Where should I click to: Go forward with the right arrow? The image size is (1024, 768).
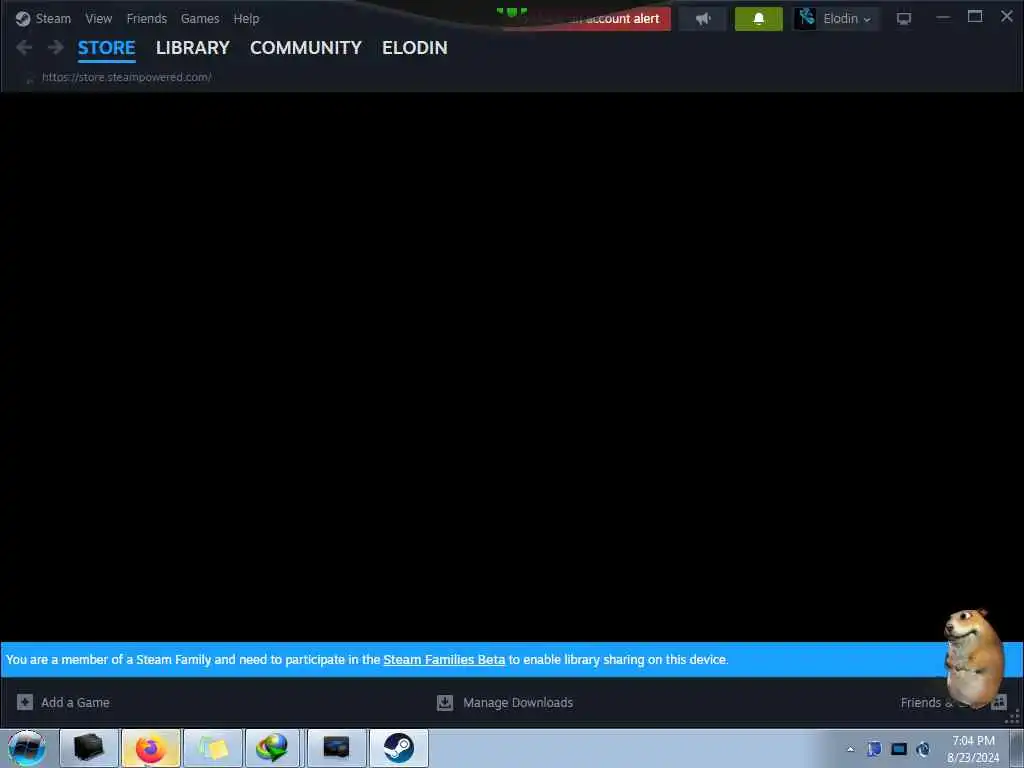pos(56,47)
